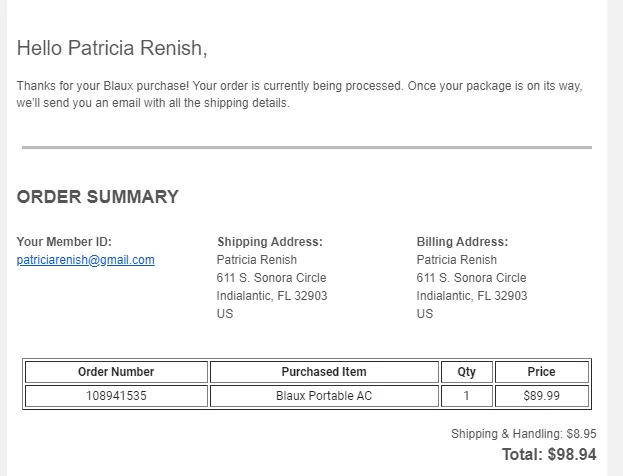The height and width of the screenshot is (476, 623).
Task: Click the quantity value 1 cell
Action: [466, 396]
